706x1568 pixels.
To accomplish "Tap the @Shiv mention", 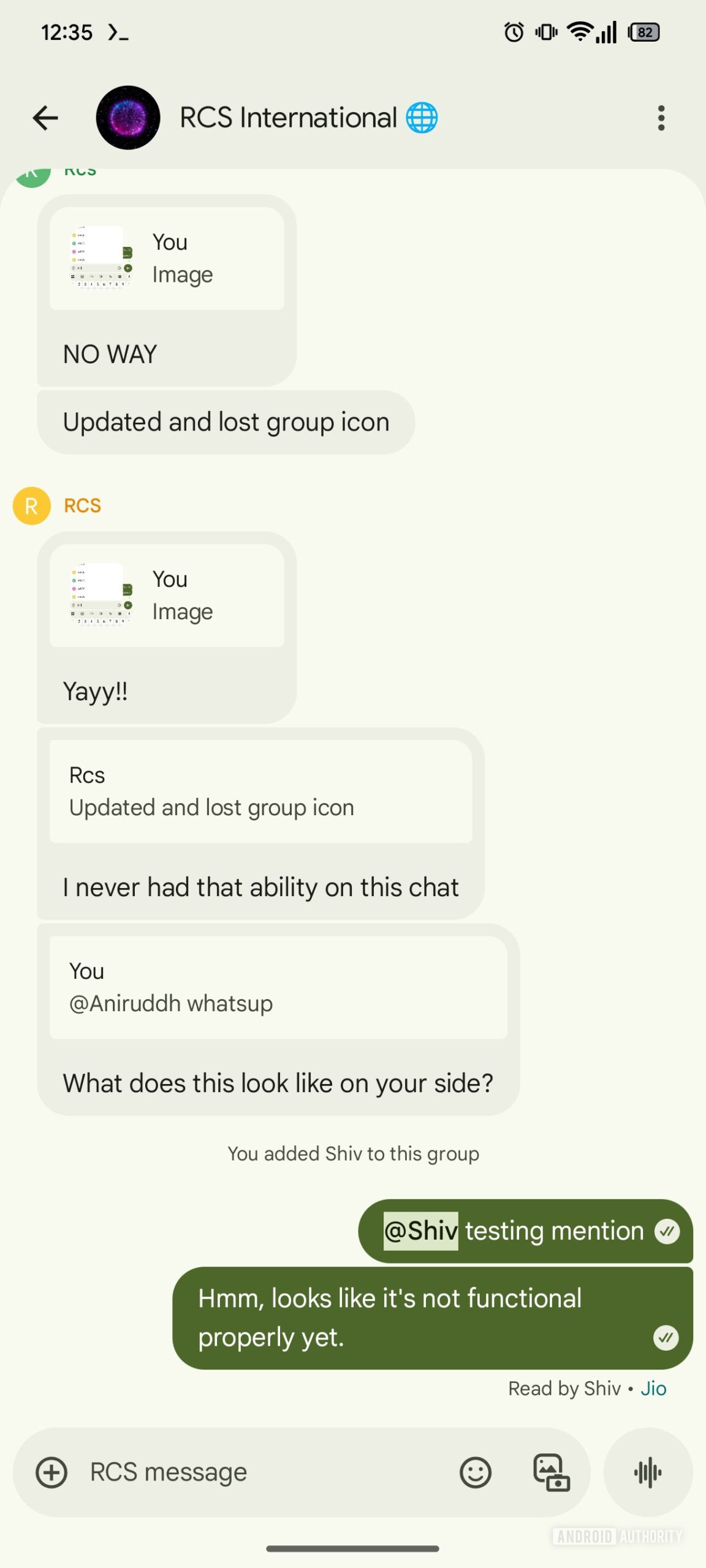I will coord(420,1231).
